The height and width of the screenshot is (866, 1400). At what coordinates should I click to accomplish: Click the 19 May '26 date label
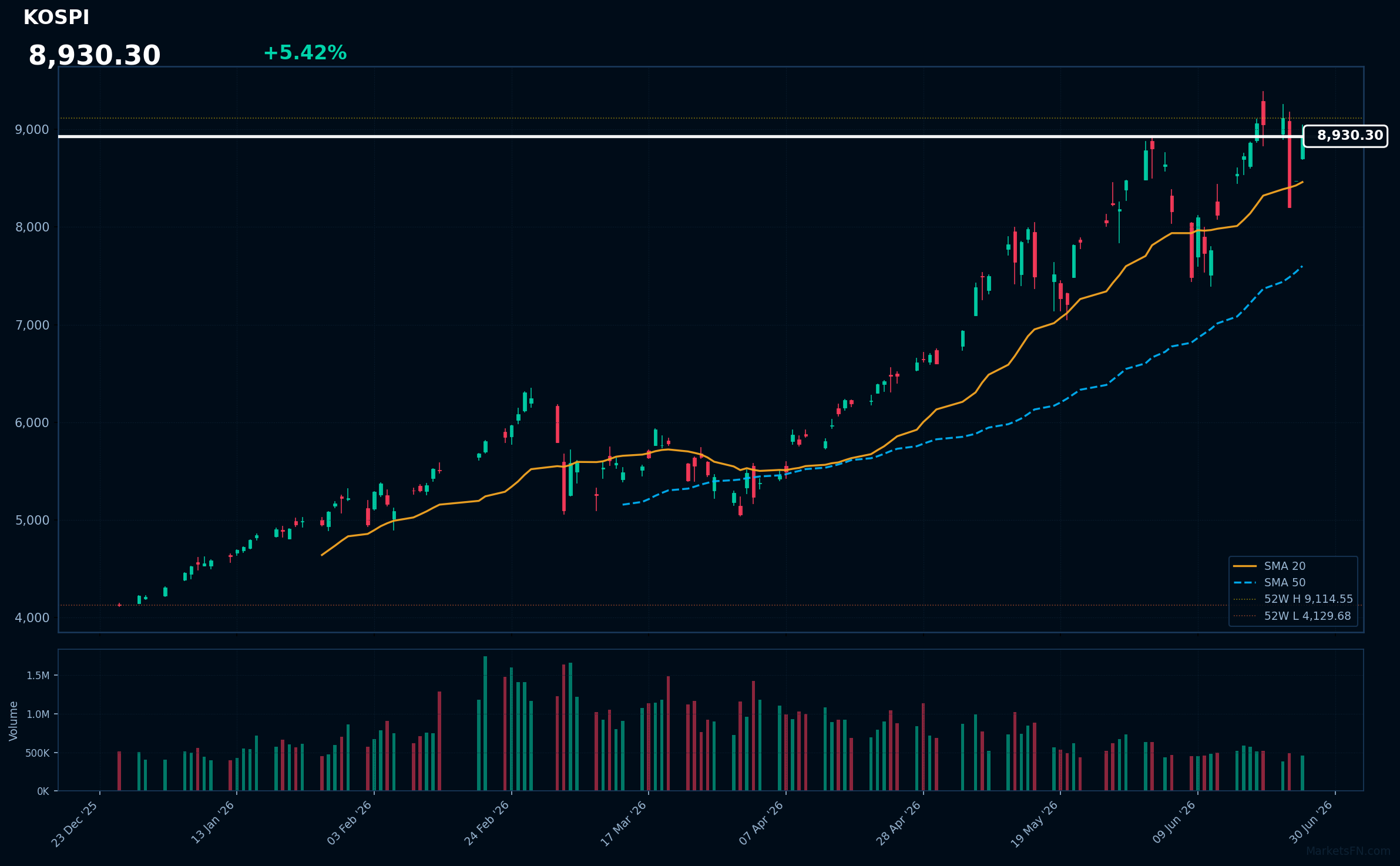pyautogui.click(x=1035, y=824)
